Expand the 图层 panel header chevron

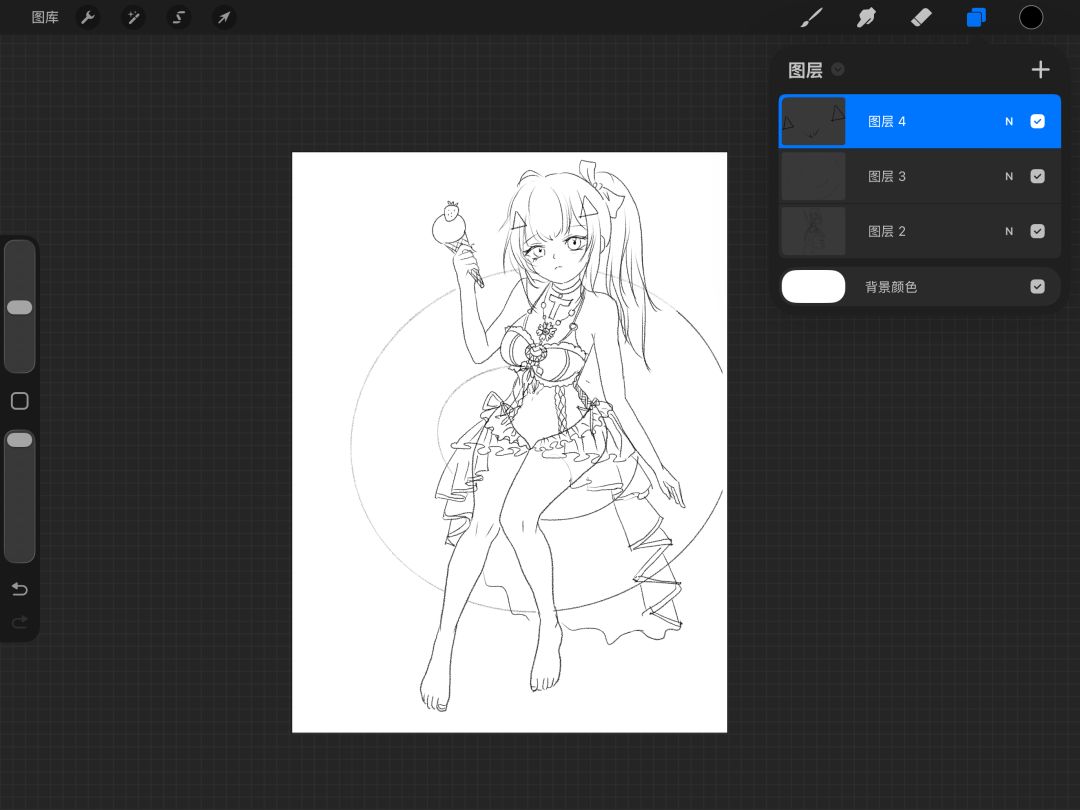[838, 70]
